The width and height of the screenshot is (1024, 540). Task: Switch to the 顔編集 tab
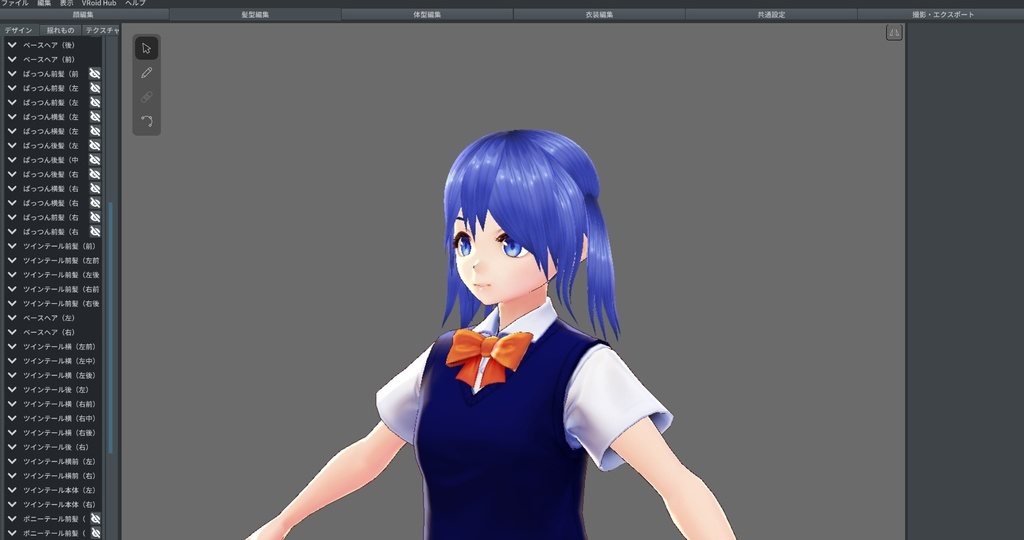click(x=84, y=14)
